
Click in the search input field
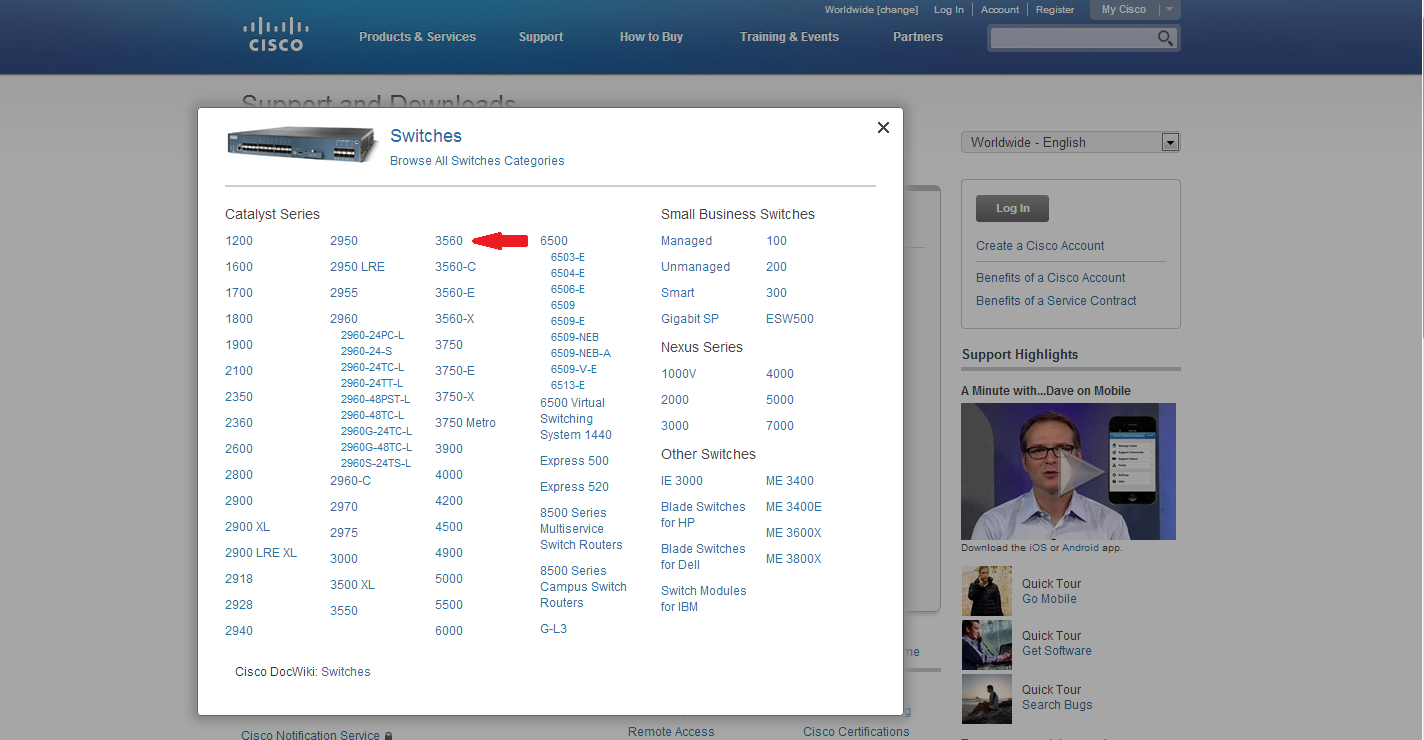[1071, 38]
